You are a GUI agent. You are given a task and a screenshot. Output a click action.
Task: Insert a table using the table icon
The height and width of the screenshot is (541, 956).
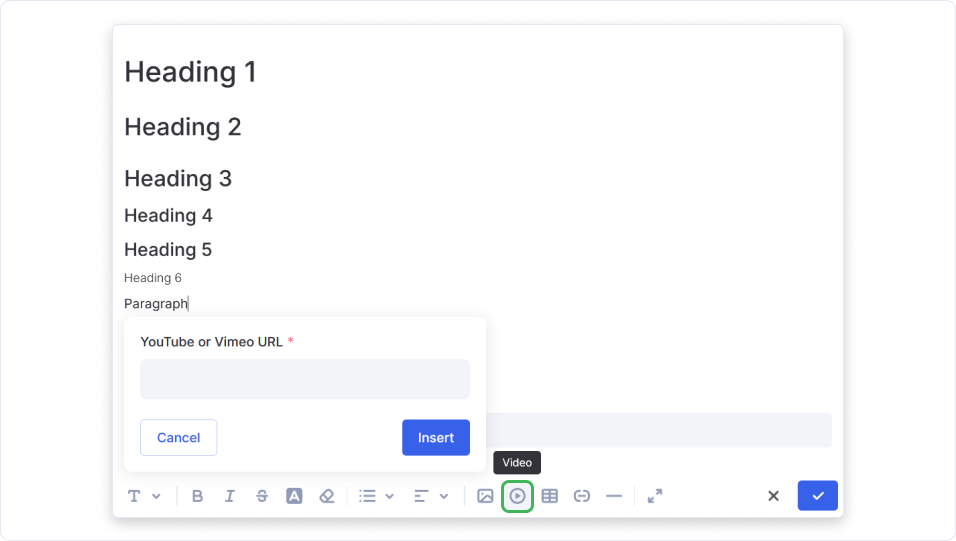(550, 496)
